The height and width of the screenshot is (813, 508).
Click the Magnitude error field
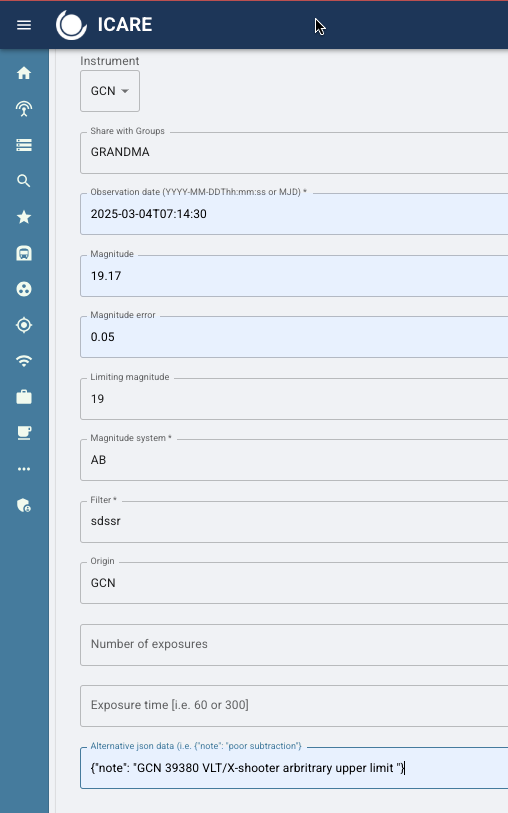(x=294, y=337)
